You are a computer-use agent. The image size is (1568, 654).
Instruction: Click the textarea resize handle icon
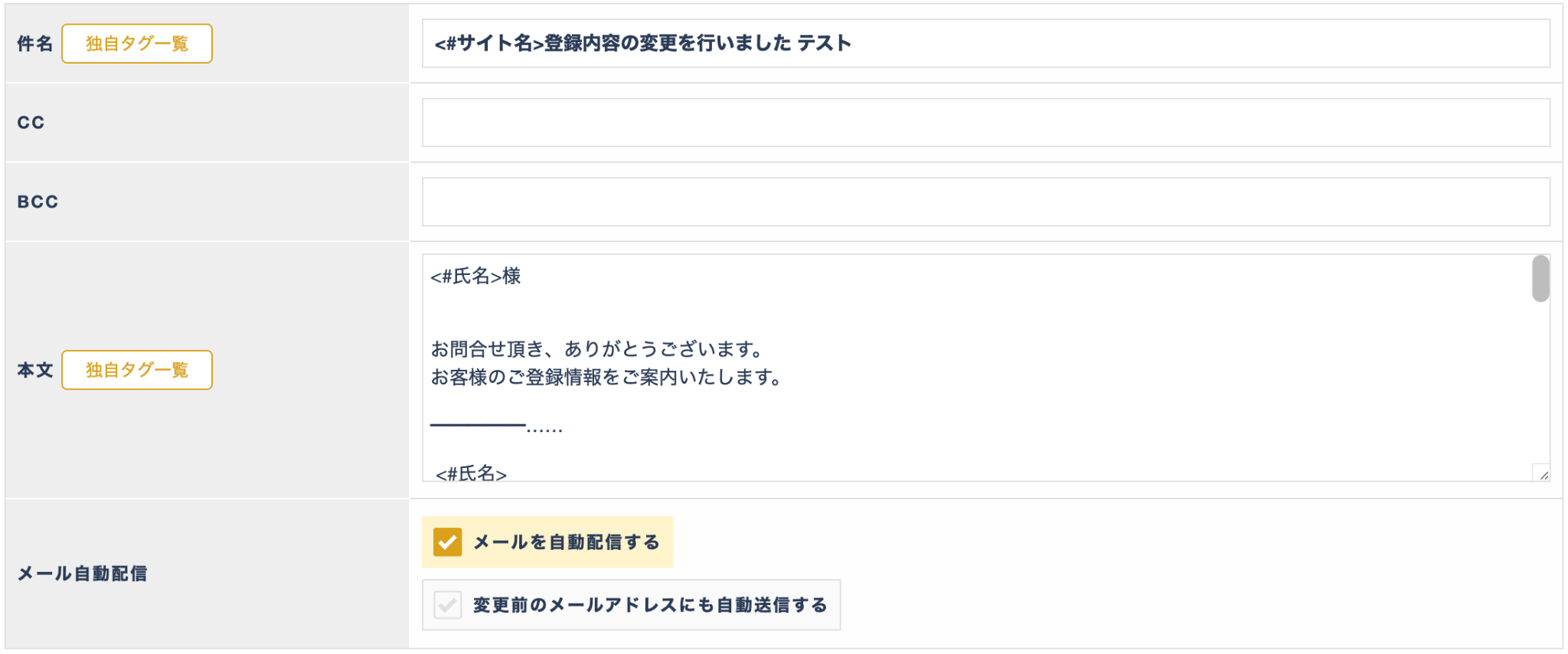(1543, 475)
